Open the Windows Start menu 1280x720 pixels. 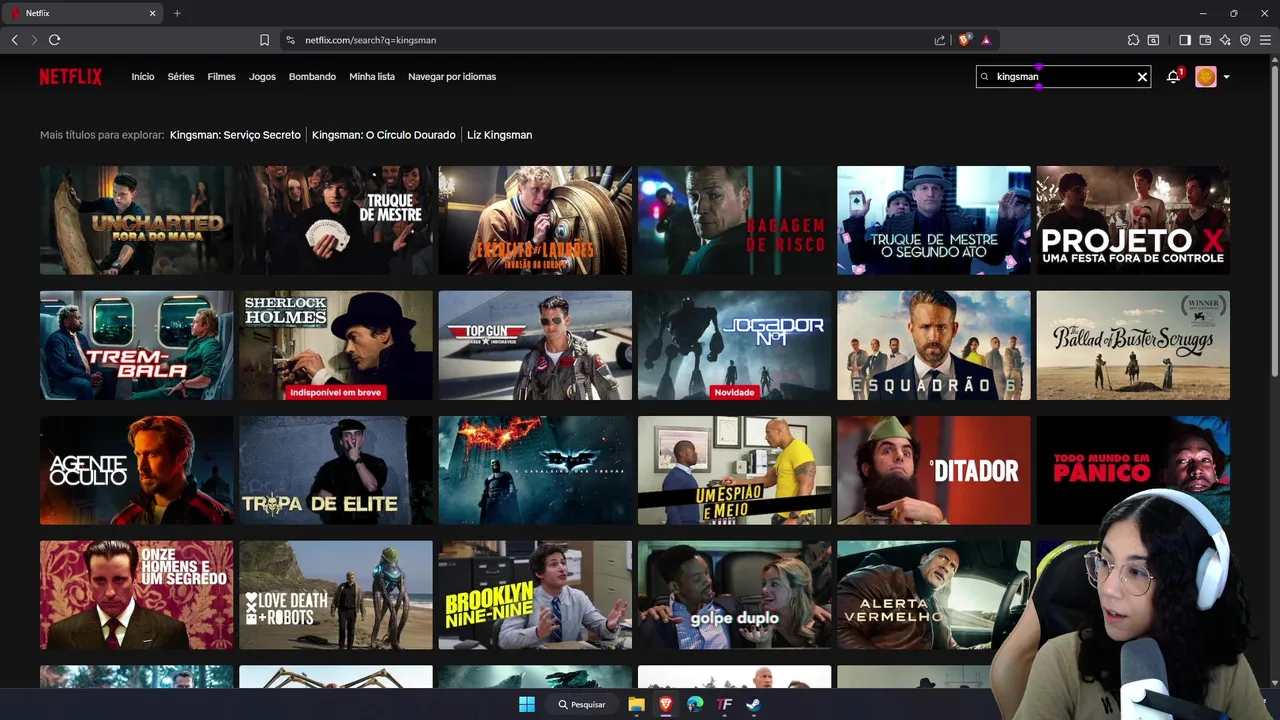pos(527,704)
